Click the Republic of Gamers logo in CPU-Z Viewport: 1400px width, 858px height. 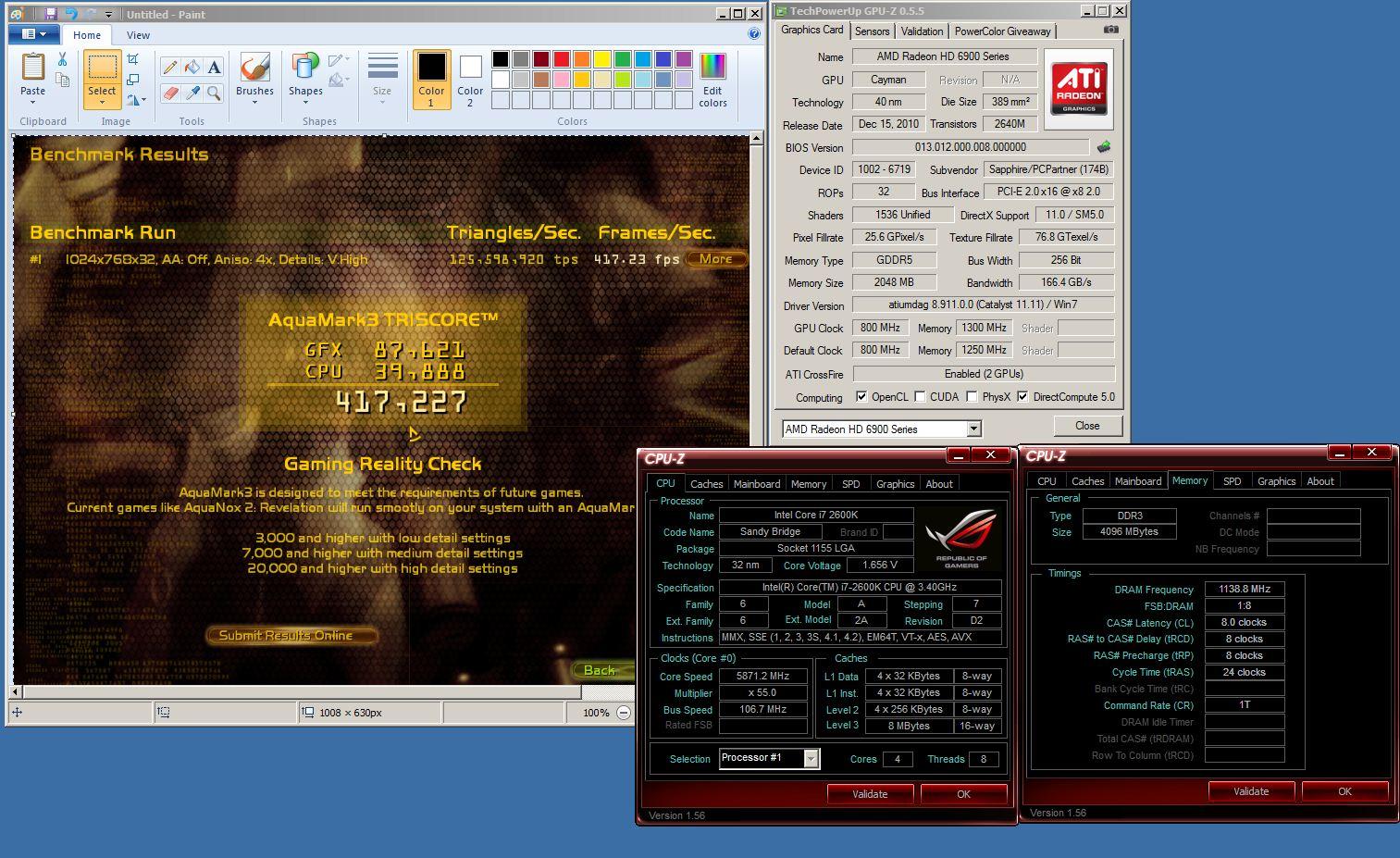pos(961,540)
